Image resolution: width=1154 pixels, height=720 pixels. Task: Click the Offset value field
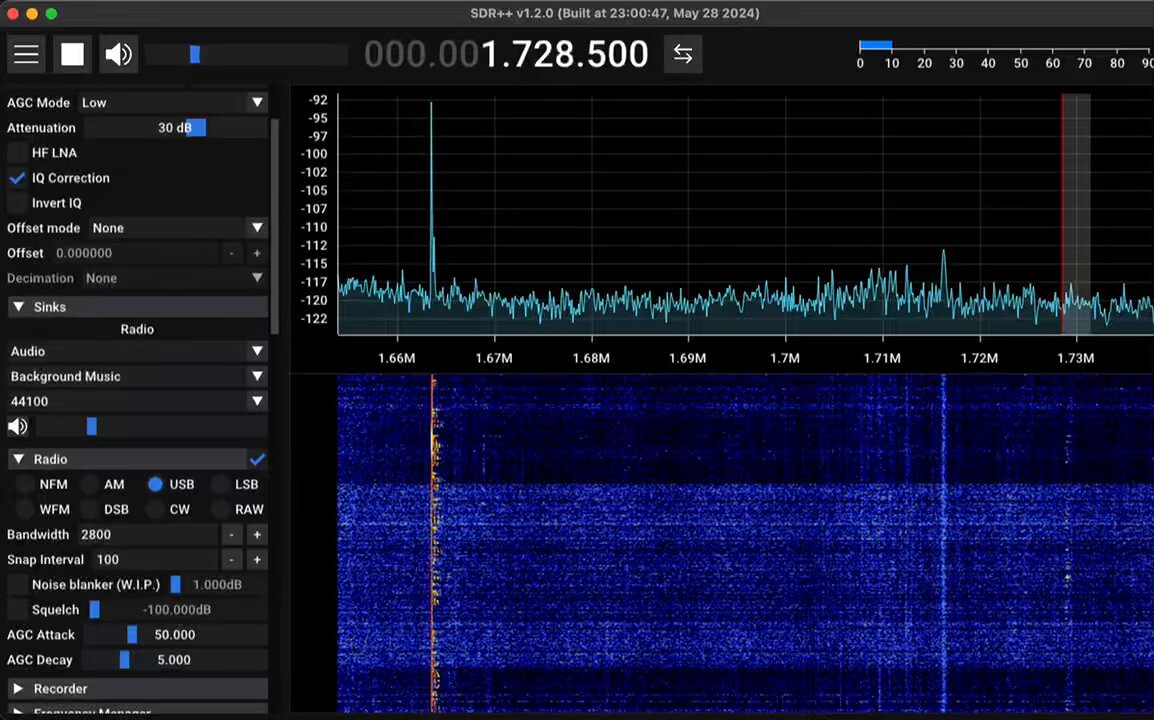coord(135,253)
